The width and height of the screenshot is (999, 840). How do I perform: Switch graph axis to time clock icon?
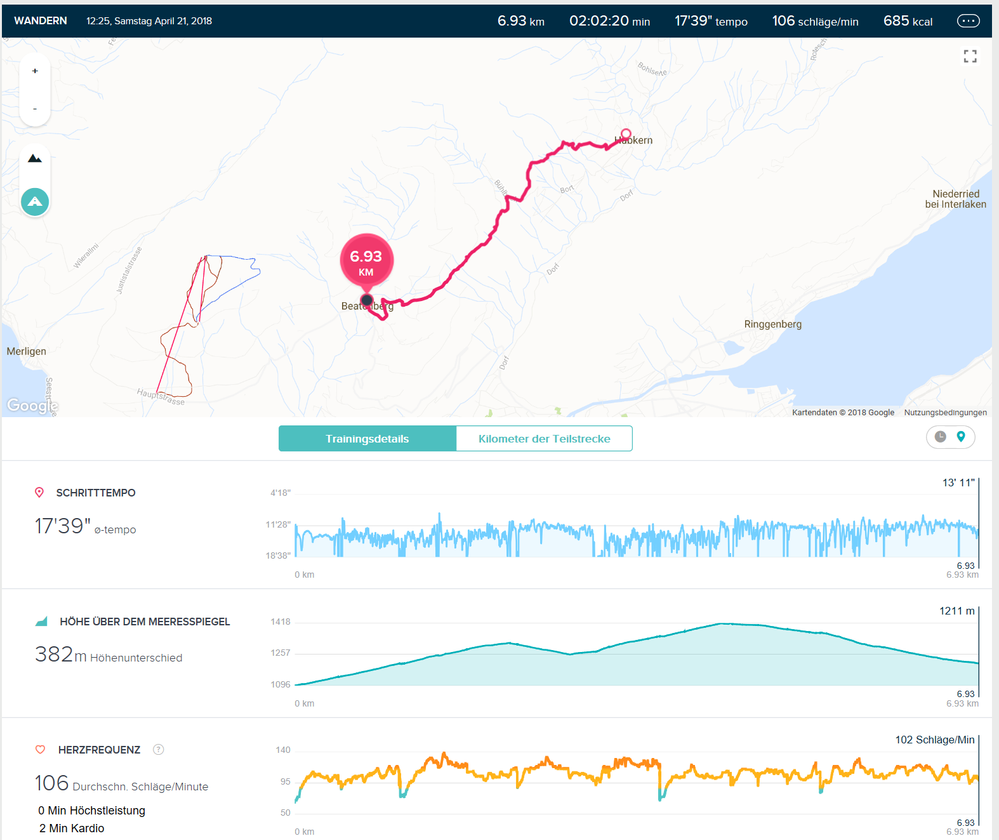(x=940, y=437)
